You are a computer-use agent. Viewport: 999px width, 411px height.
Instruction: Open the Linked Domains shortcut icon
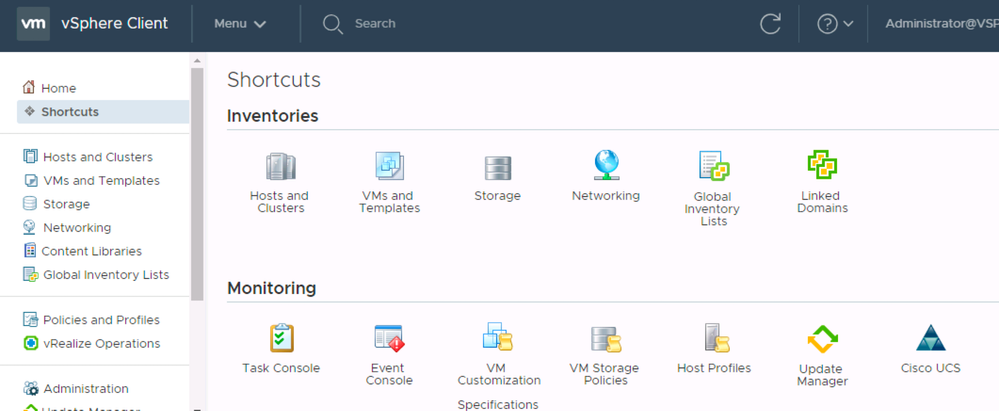[x=822, y=165]
